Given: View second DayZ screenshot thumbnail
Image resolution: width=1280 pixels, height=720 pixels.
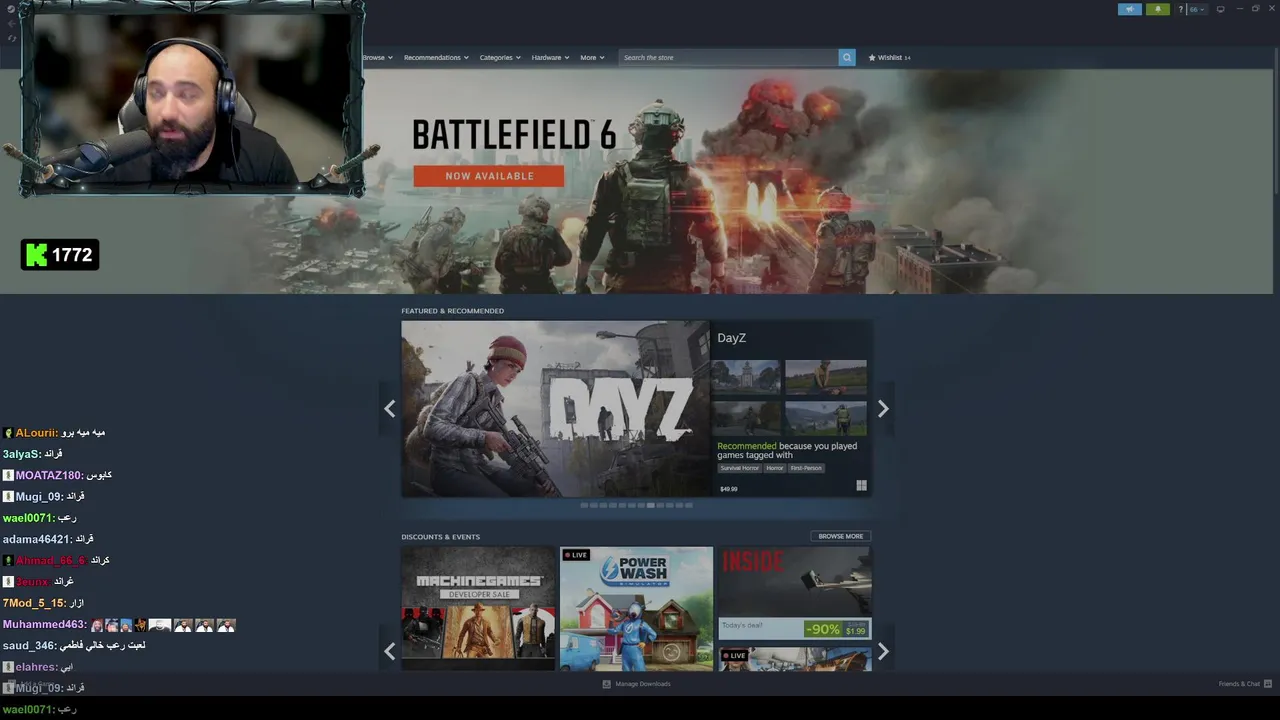Looking at the screenshot, I should click(826, 376).
